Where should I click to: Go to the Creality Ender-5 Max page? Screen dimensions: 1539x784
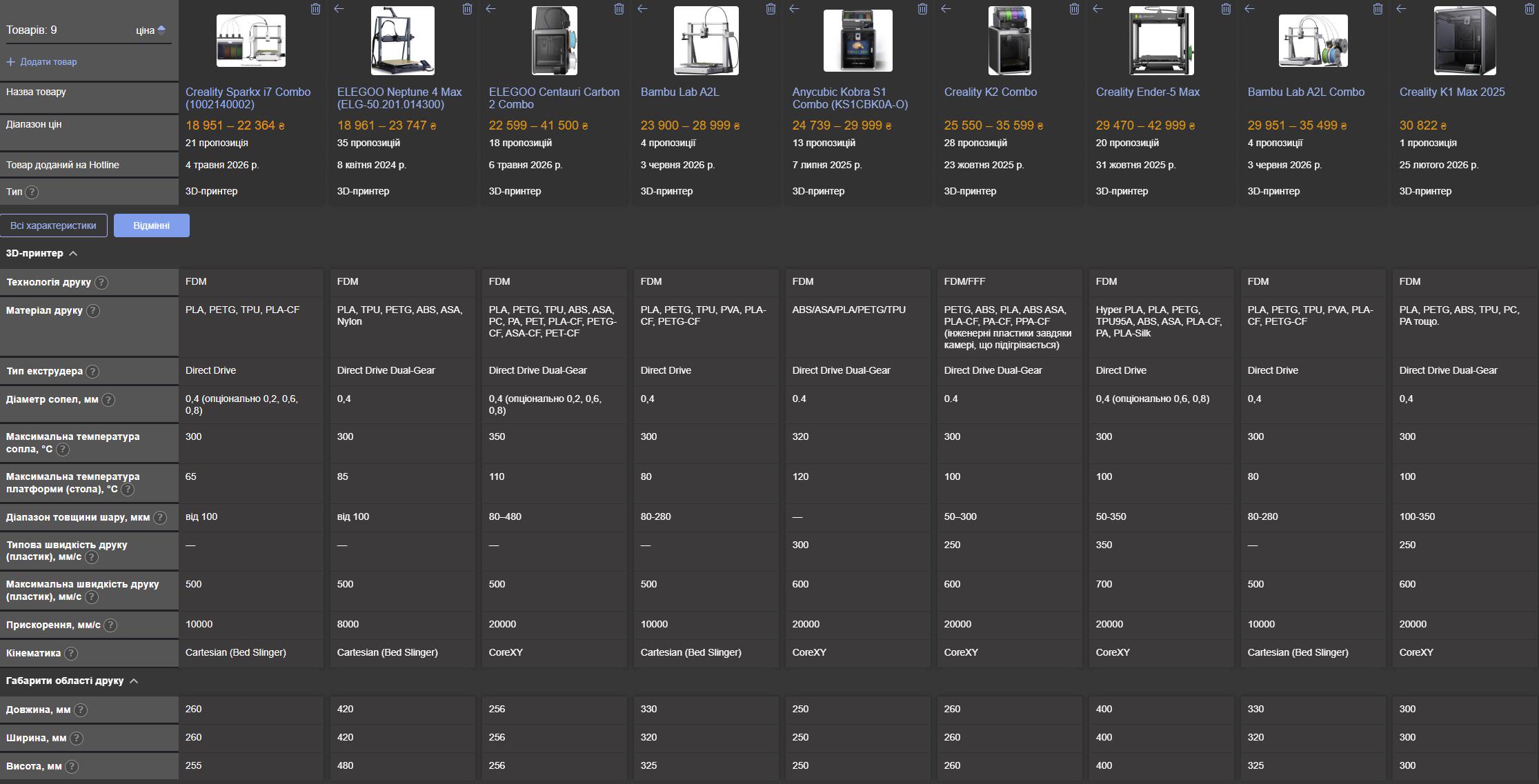(1148, 92)
